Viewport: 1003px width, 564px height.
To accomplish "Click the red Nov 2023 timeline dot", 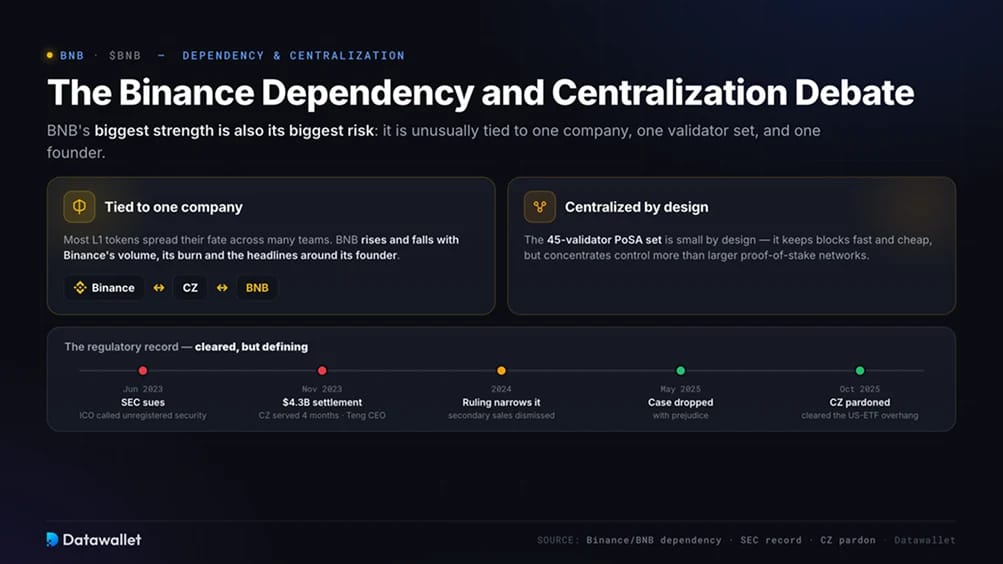I will click(x=322, y=371).
